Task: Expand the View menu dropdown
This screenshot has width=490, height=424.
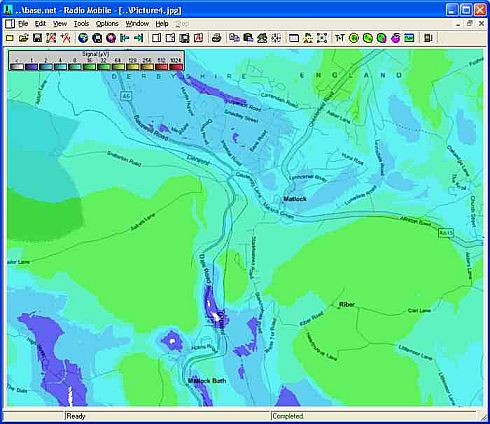Action: tap(60, 24)
